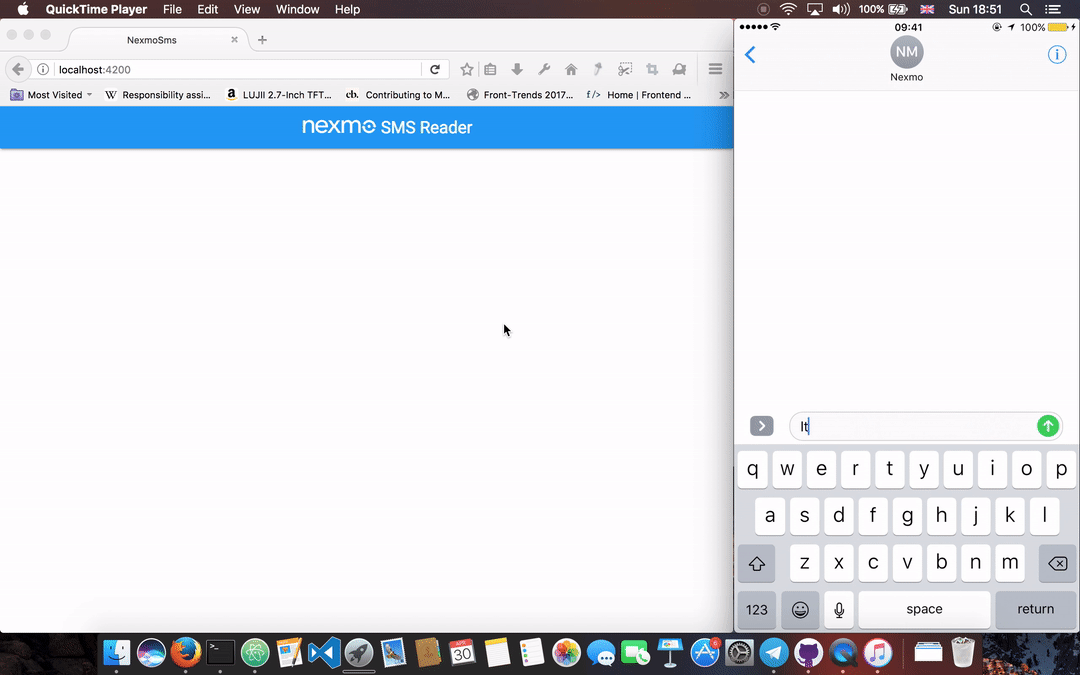Open the emoji keyboard
This screenshot has width=1080, height=675.
[800, 610]
